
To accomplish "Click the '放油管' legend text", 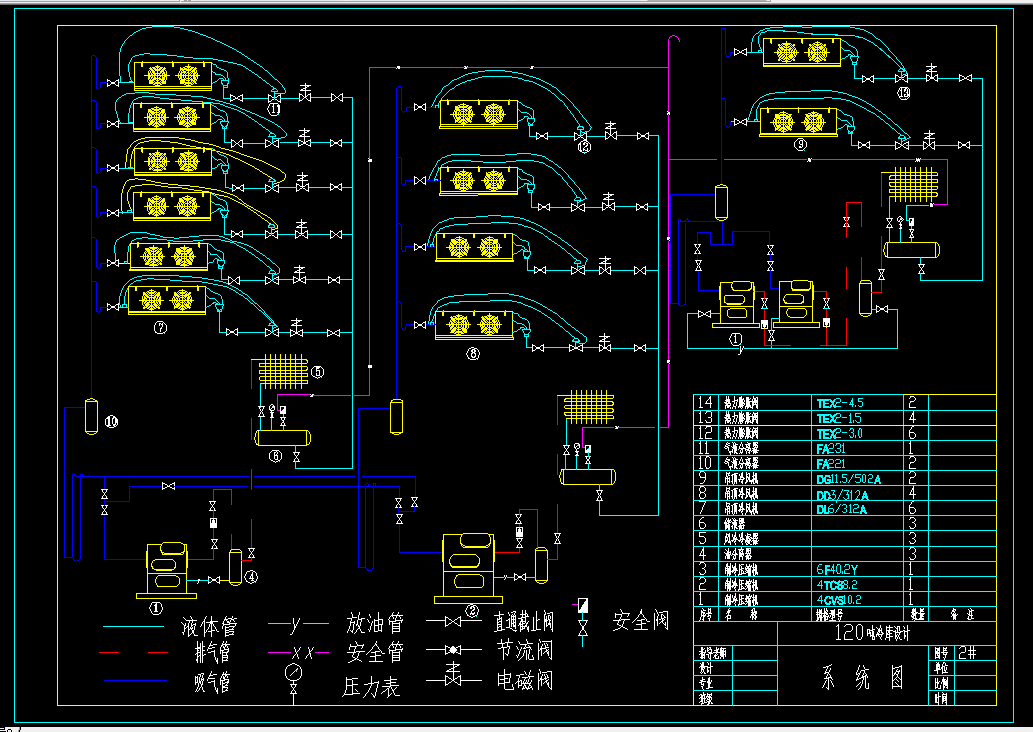I will pos(376,623).
